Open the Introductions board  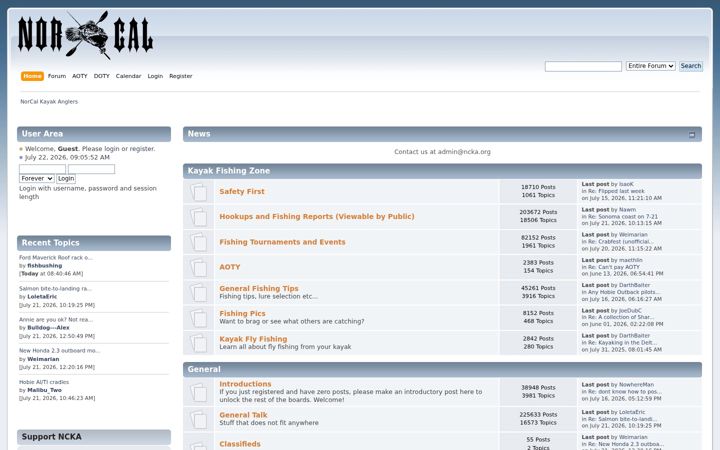[245, 384]
